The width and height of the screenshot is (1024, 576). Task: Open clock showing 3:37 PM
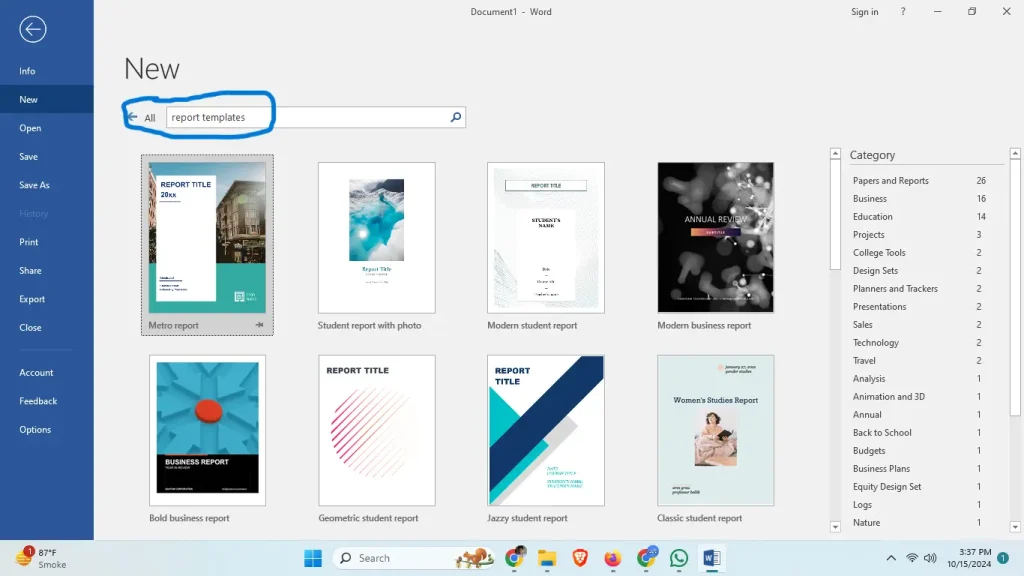click(969, 558)
